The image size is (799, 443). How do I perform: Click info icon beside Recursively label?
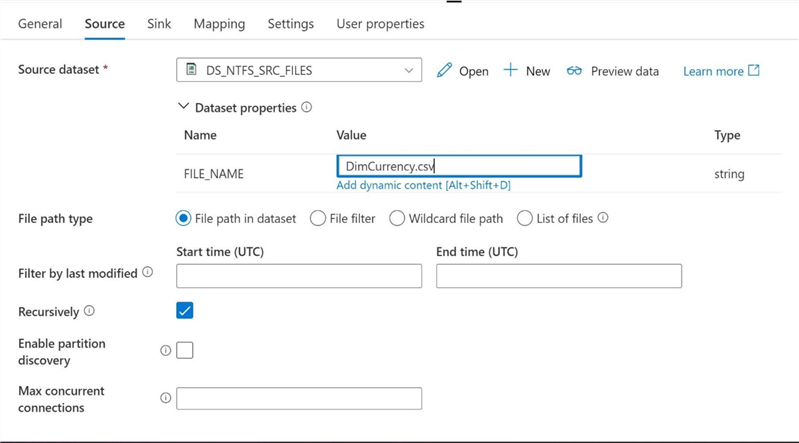[x=89, y=311]
